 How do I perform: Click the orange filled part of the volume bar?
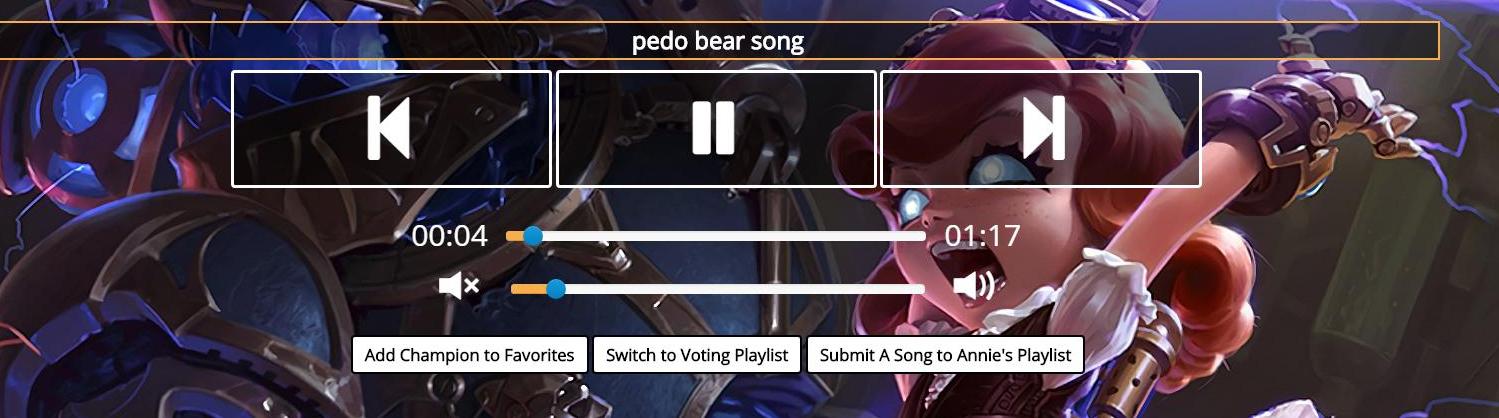[528, 289]
